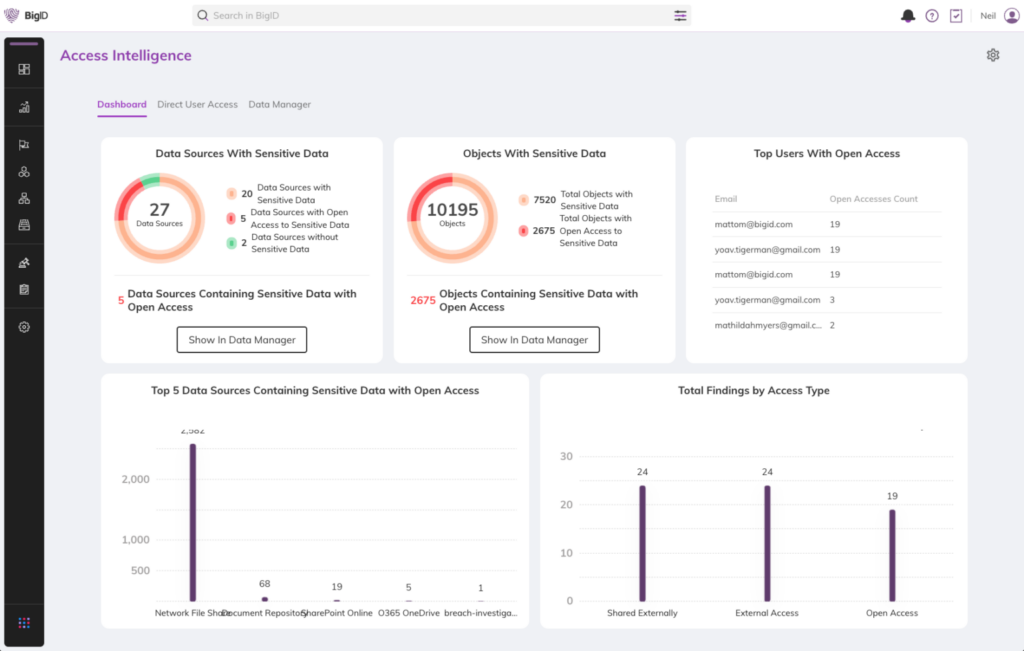This screenshot has height=651, width=1024.
Task: Open the dashboard grid icon in sidebar
Action: (x=24, y=69)
